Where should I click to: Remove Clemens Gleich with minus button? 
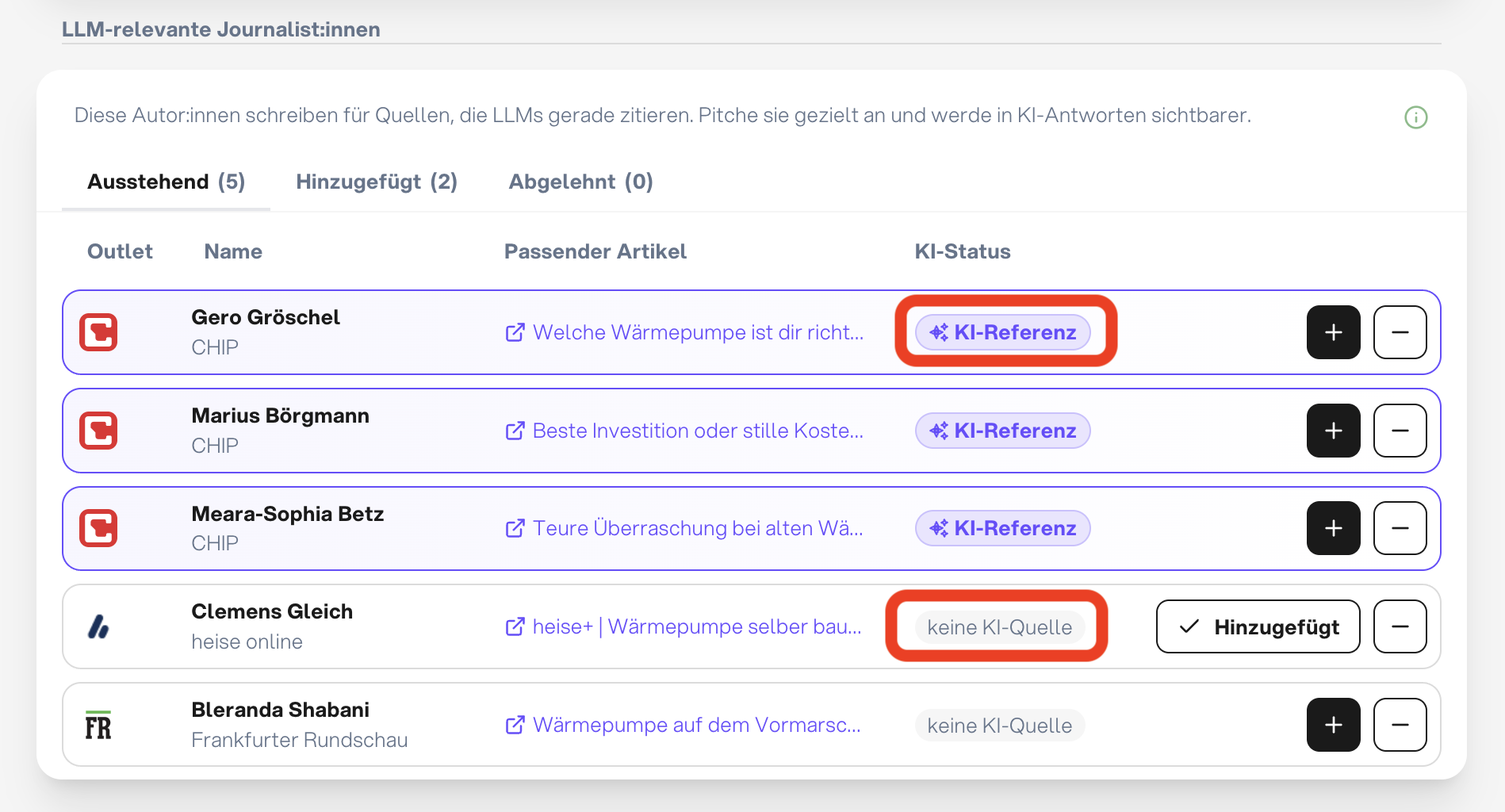1400,626
